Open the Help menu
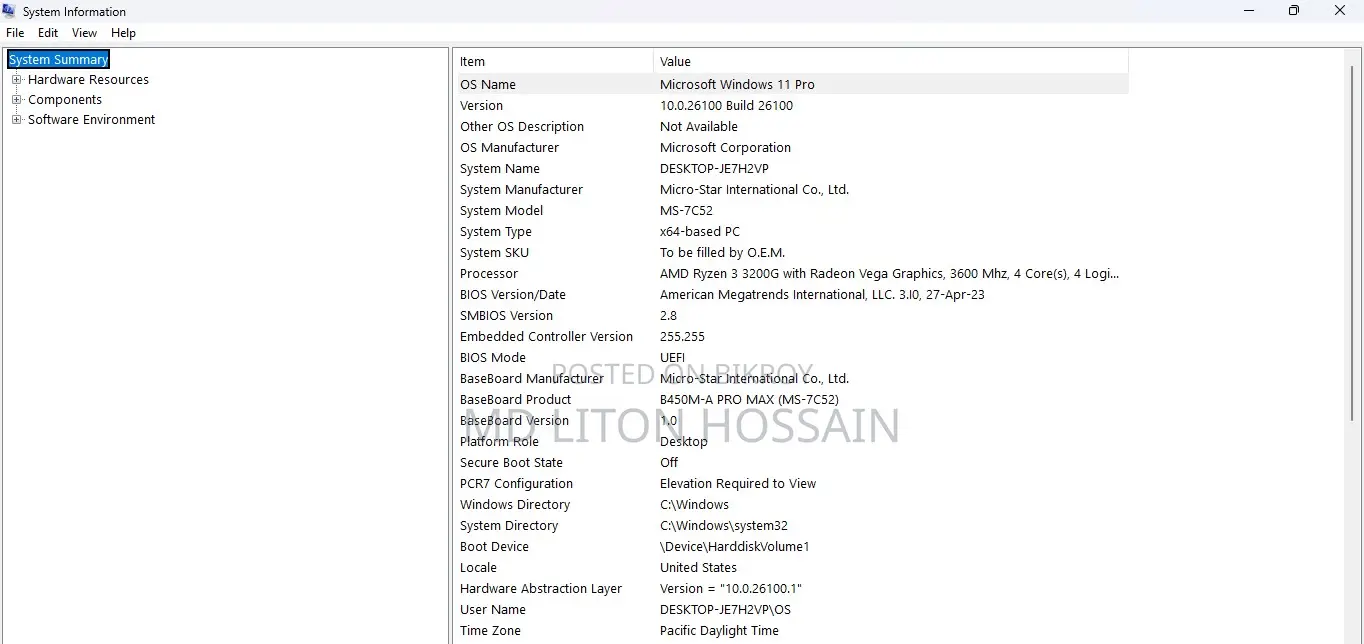1364x644 pixels. coord(123,33)
